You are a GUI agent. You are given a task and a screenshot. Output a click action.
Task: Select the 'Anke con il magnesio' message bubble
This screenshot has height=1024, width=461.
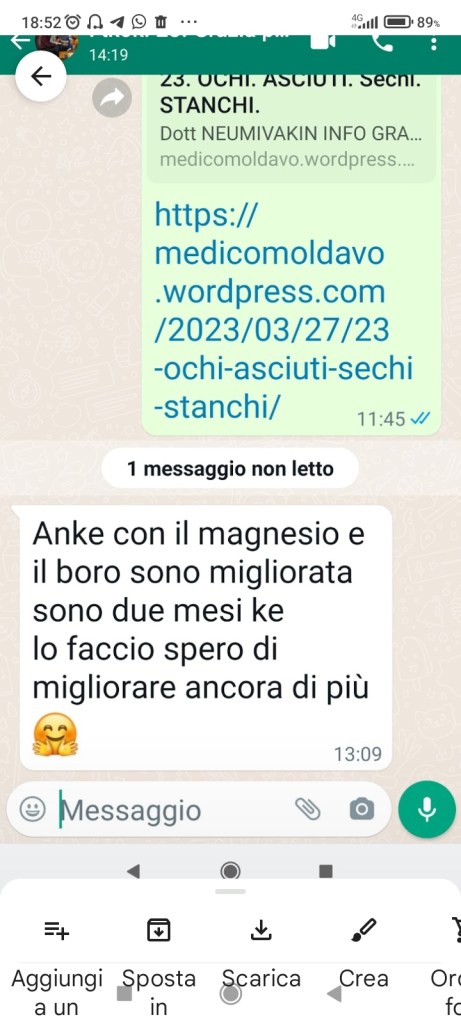tap(206, 638)
